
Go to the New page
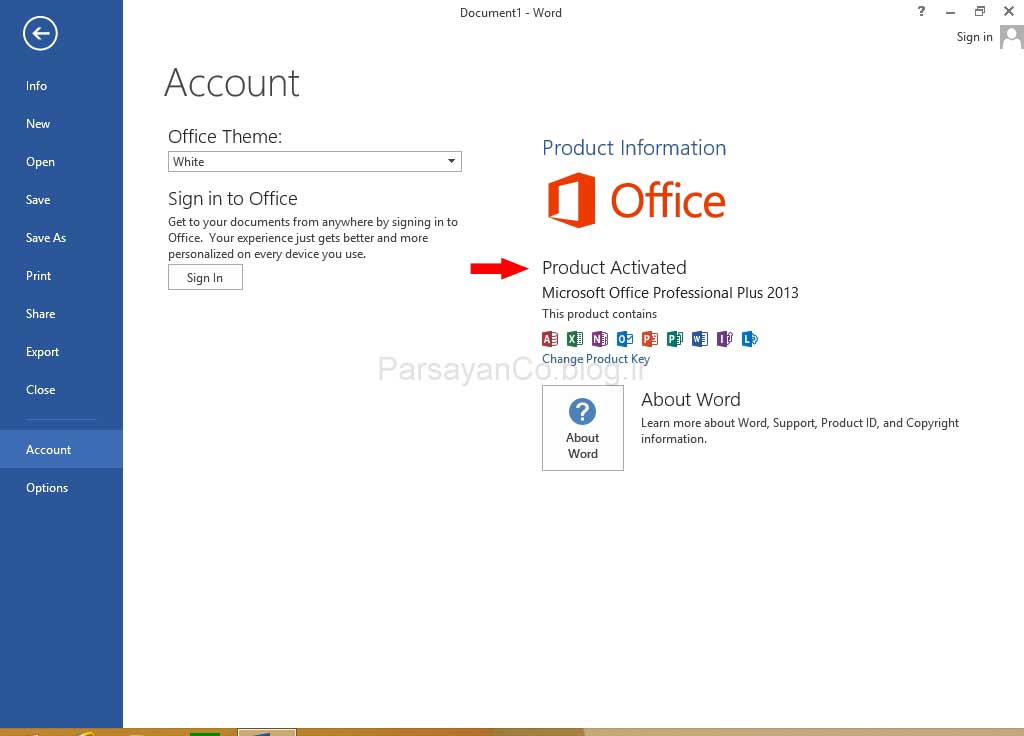pyautogui.click(x=61, y=123)
